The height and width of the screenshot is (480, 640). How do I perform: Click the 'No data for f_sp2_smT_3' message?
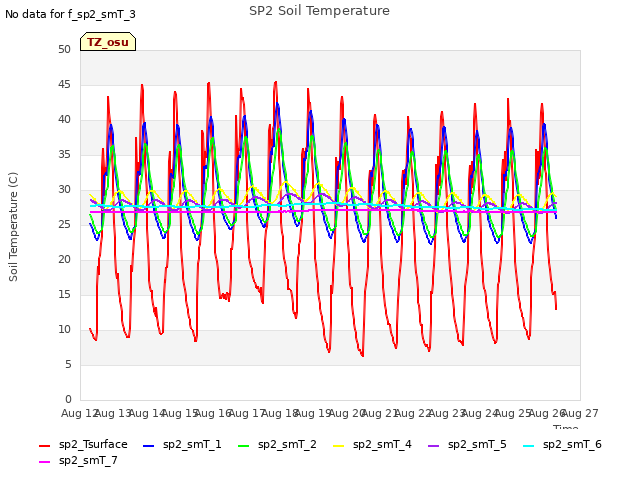pos(70,14)
